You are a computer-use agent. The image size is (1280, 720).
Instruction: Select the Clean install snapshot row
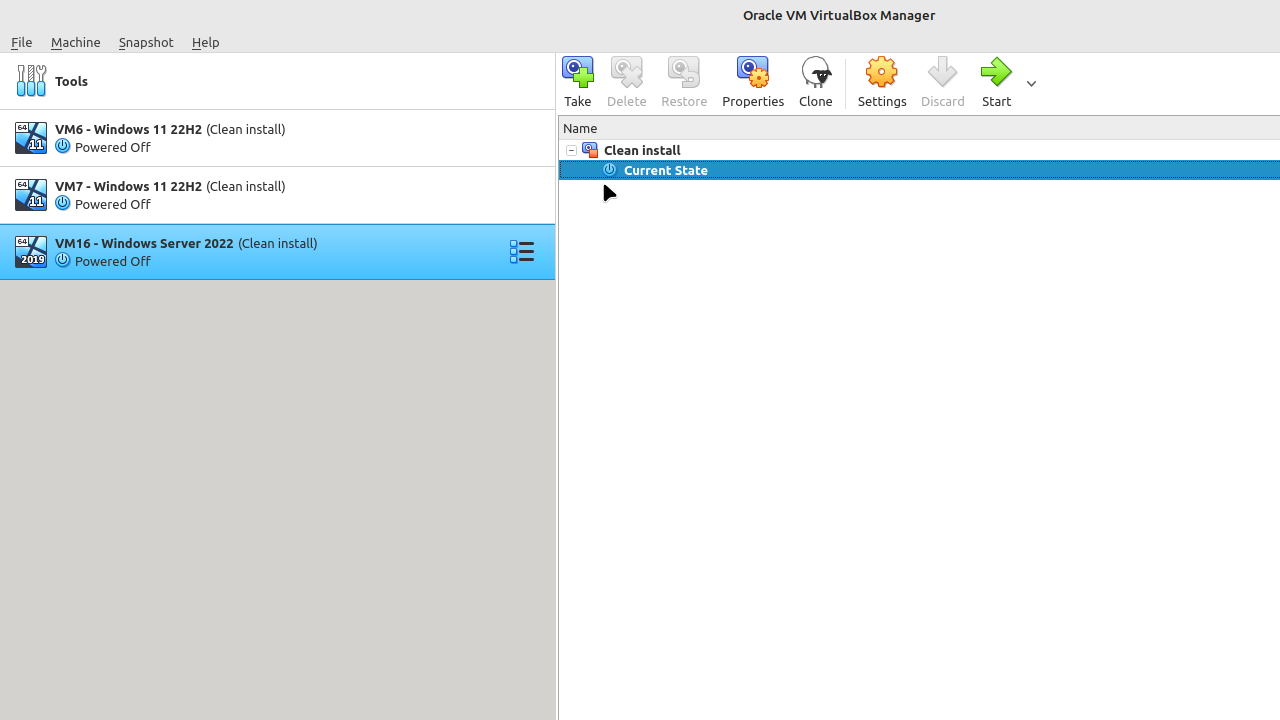[919, 150]
